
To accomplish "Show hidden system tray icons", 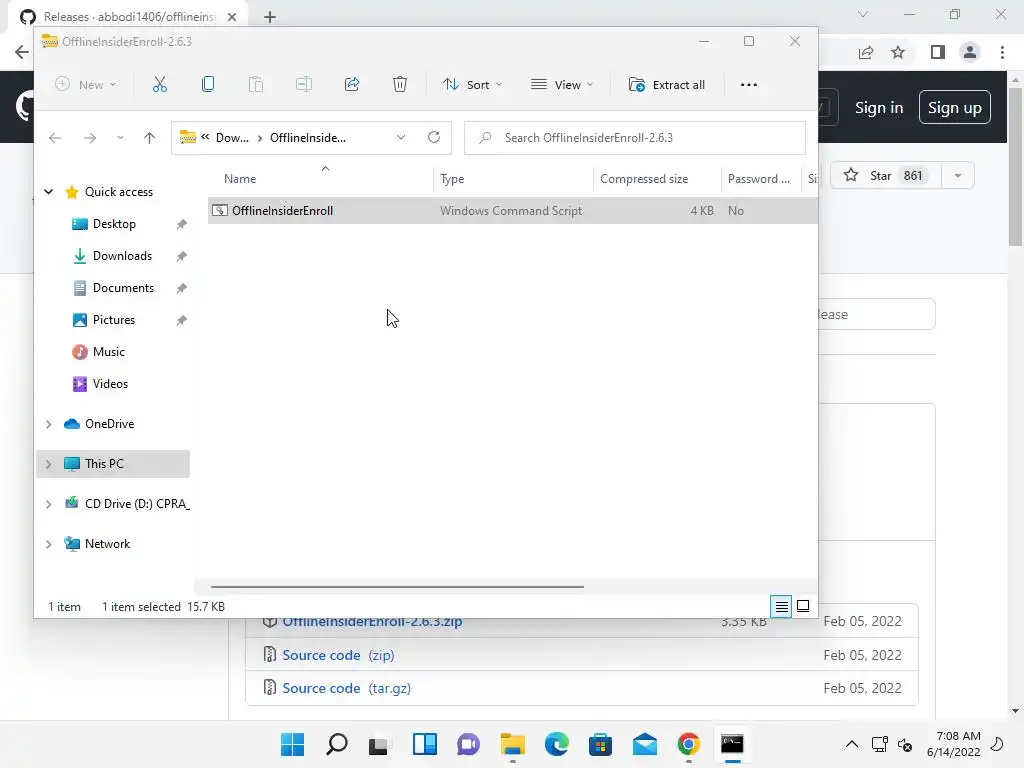I will click(x=852, y=744).
